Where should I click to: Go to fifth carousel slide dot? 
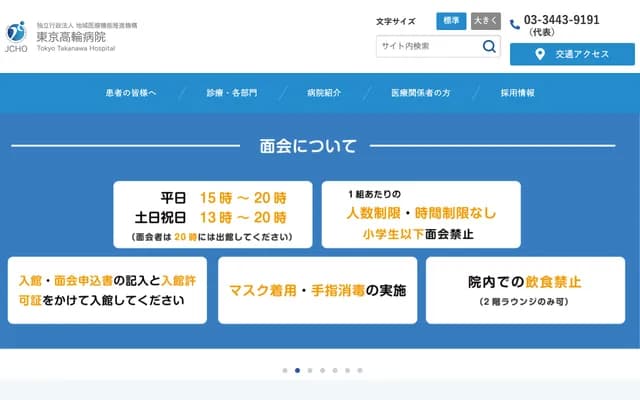point(335,371)
